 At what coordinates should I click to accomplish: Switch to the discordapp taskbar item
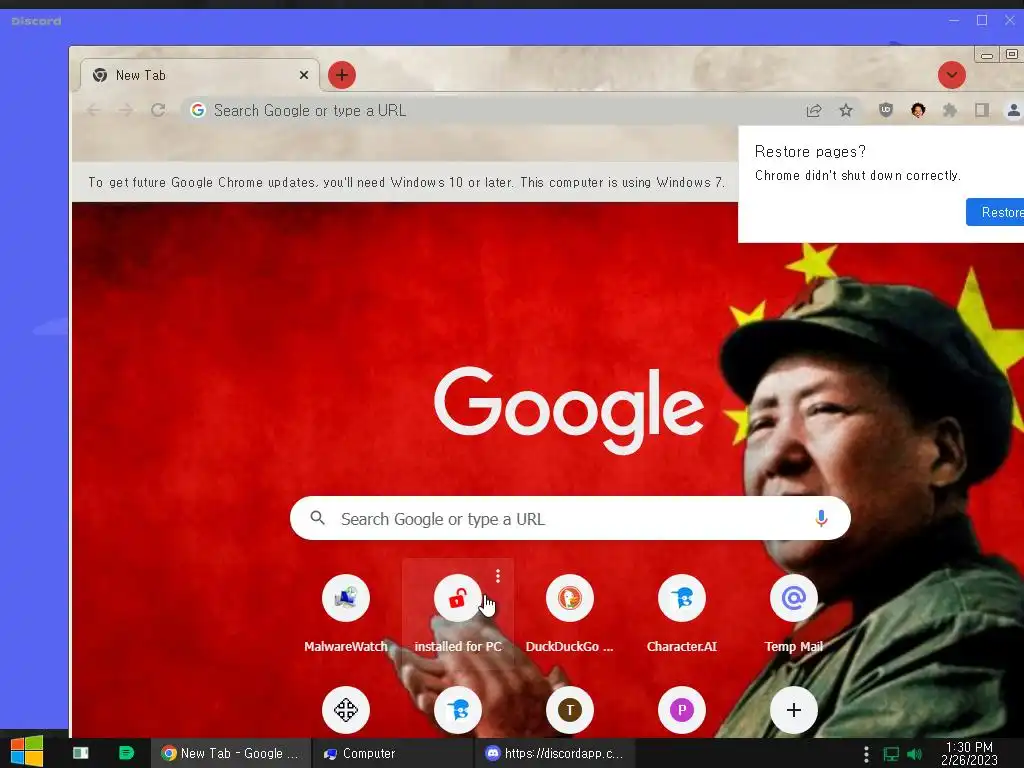point(554,753)
